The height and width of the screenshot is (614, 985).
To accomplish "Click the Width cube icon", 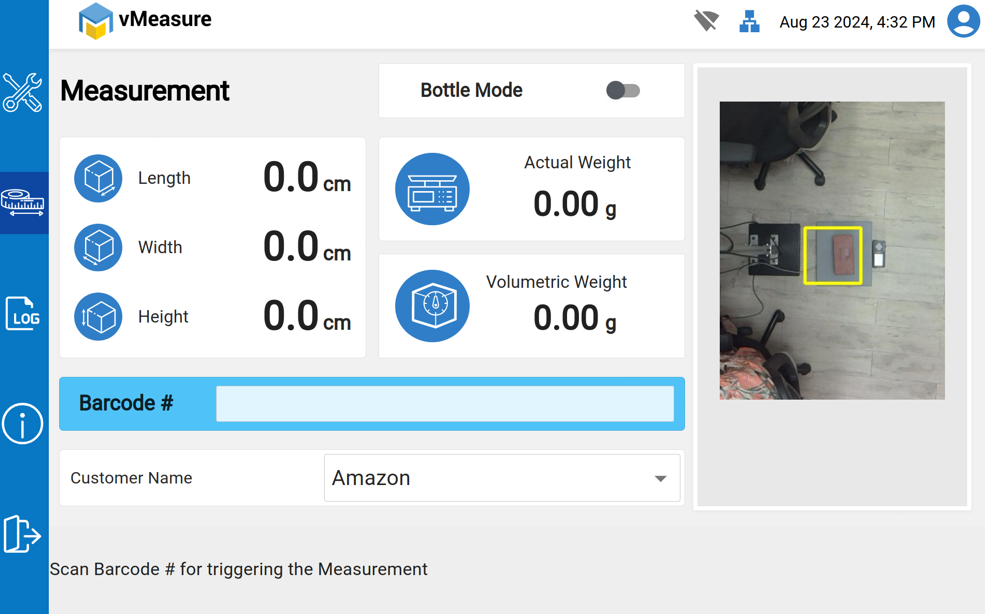I will [98, 247].
